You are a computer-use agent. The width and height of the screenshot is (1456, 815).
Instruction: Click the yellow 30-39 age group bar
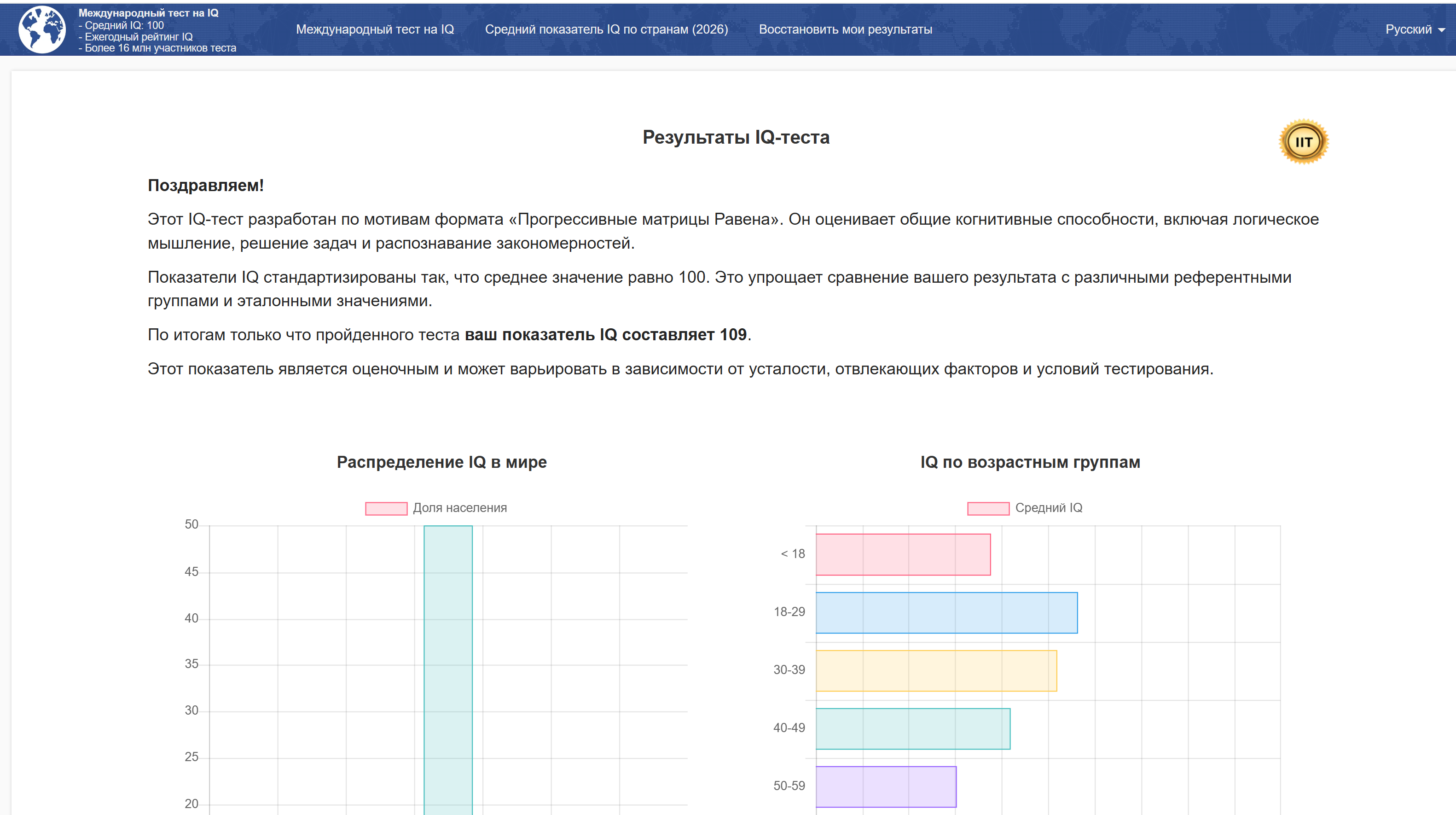coord(936,670)
